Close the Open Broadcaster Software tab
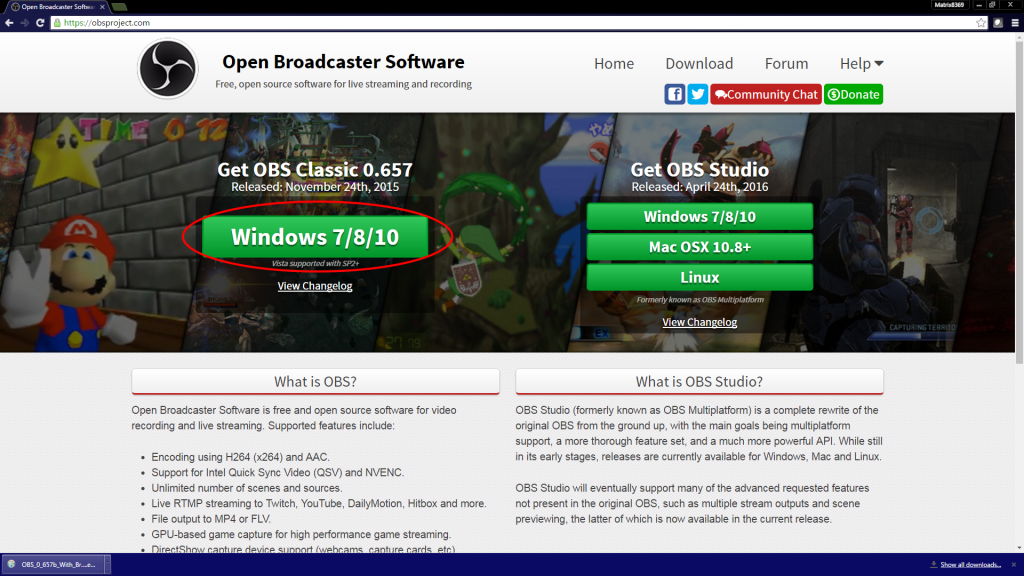 tap(102, 7)
